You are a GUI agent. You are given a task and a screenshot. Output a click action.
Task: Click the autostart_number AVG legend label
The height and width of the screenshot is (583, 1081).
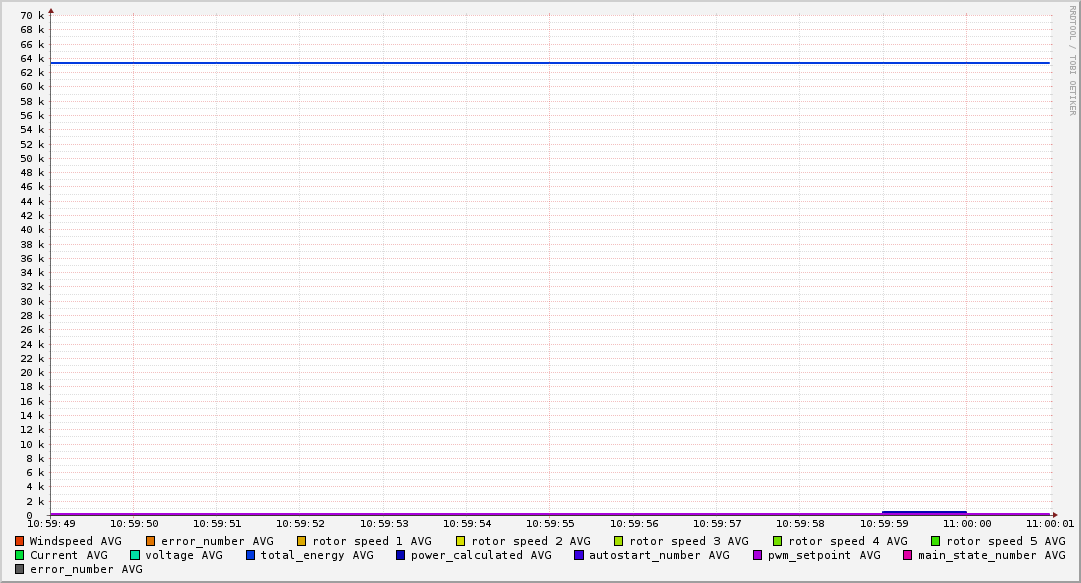(659, 555)
